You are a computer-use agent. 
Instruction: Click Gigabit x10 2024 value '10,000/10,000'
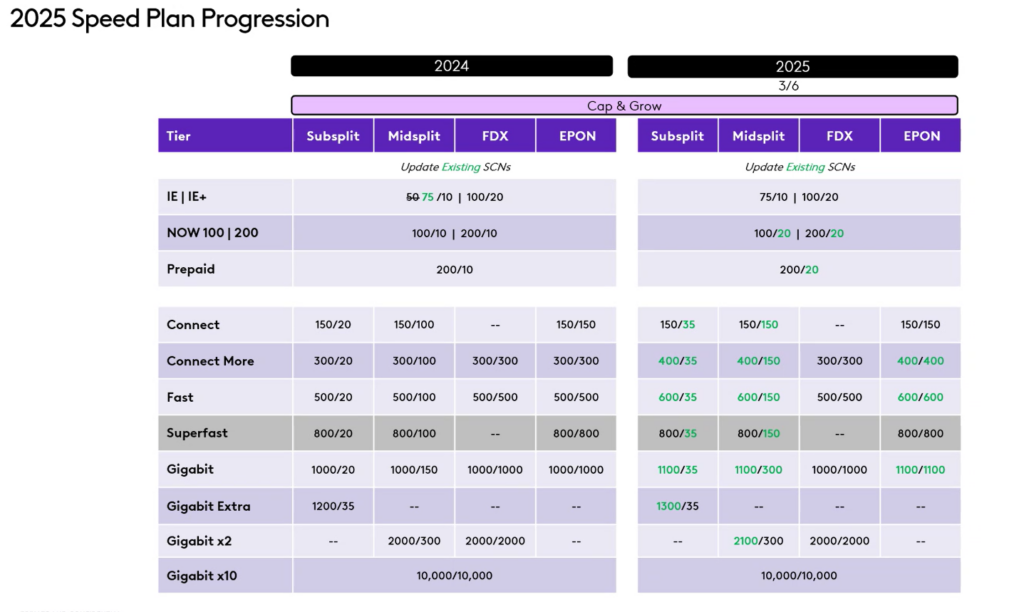tap(455, 575)
